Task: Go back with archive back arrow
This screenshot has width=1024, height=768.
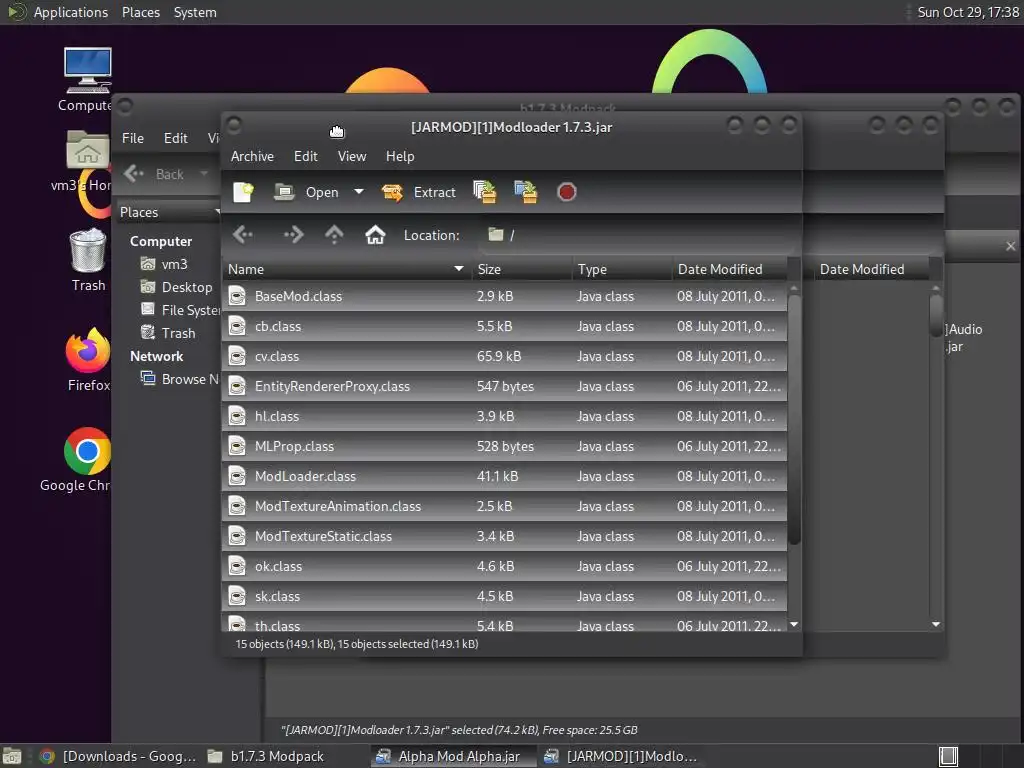Action: [x=243, y=234]
